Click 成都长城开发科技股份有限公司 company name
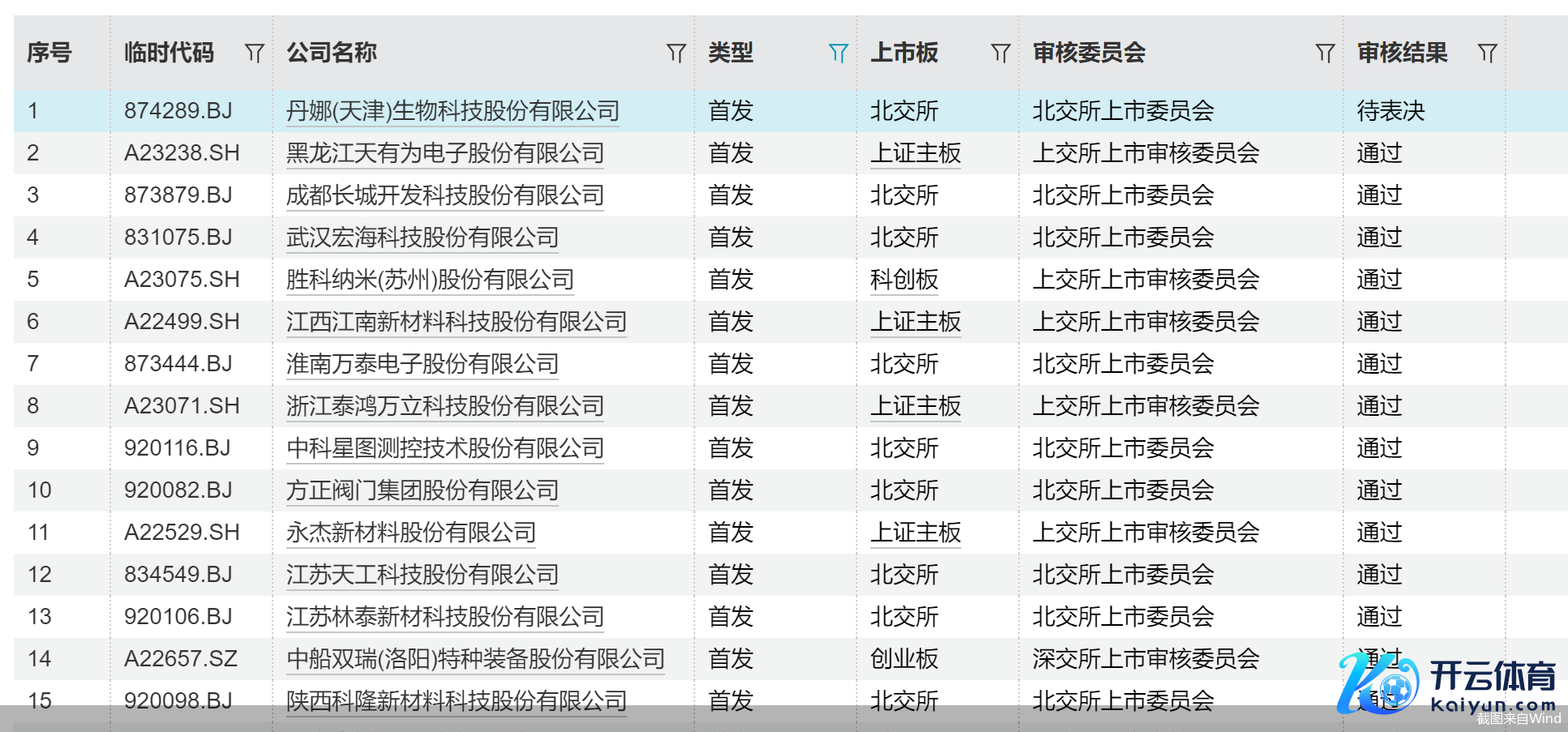The width and height of the screenshot is (1568, 732). point(445,195)
